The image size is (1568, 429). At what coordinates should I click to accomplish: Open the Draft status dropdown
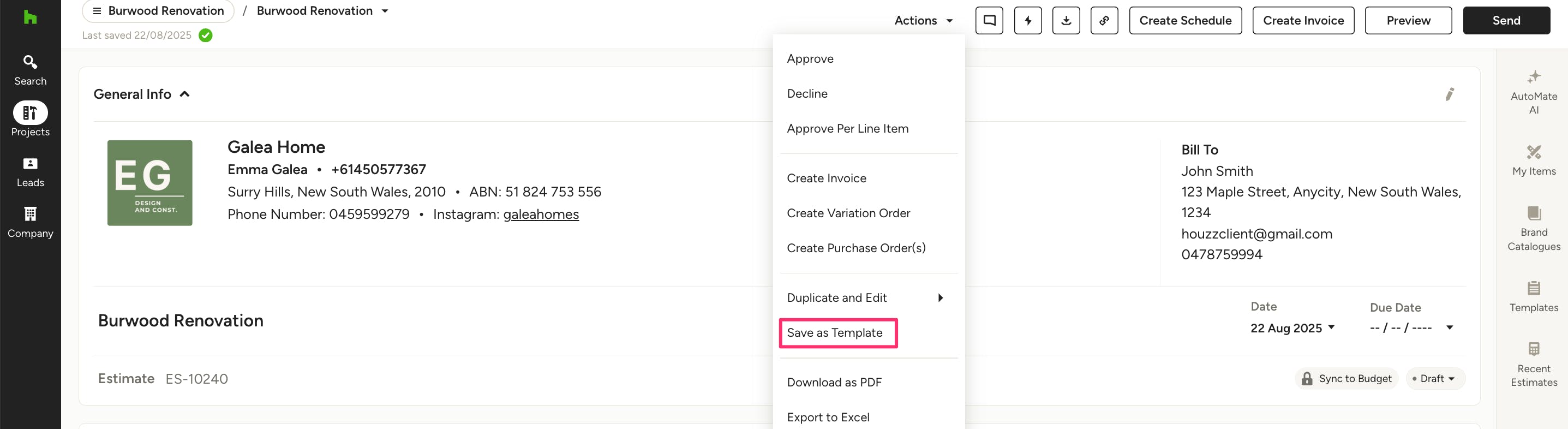[1435, 378]
